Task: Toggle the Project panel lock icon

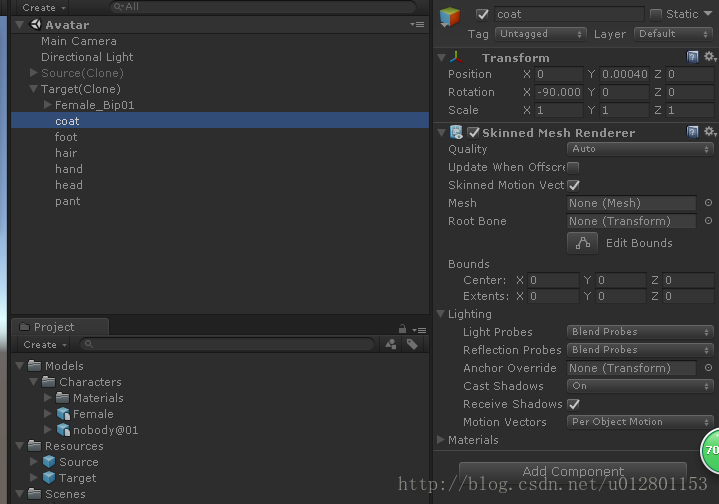Action: pos(402,329)
